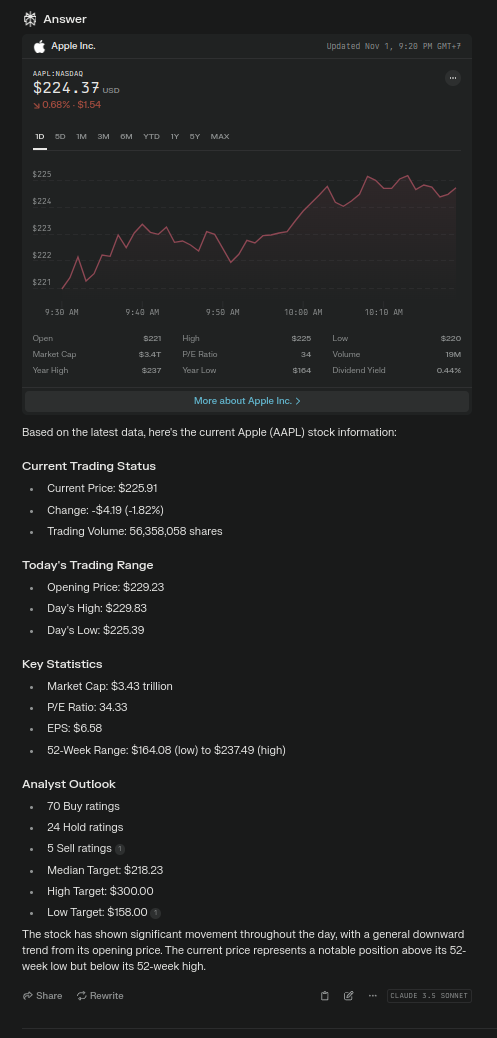The image size is (497, 1038).
Task: Select the 1D chart range tab
Action: pyautogui.click(x=40, y=136)
